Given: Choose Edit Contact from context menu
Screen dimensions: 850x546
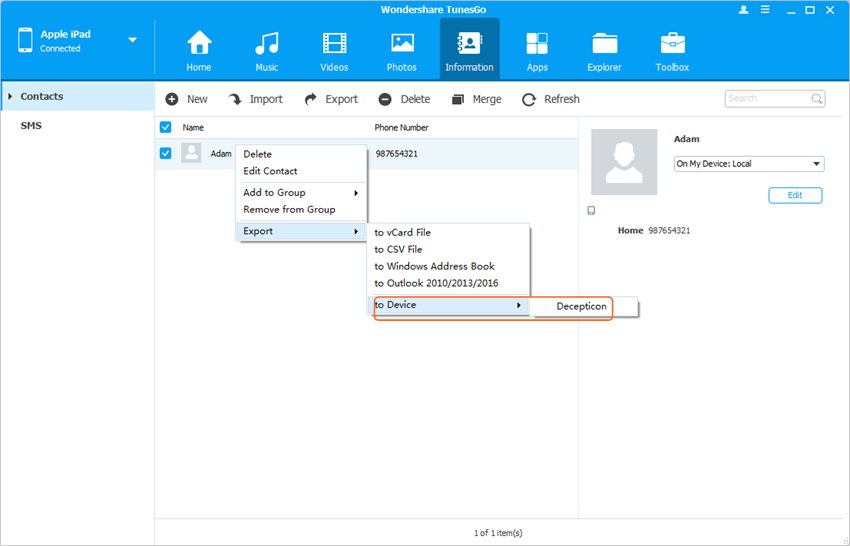Looking at the screenshot, I should [270, 171].
